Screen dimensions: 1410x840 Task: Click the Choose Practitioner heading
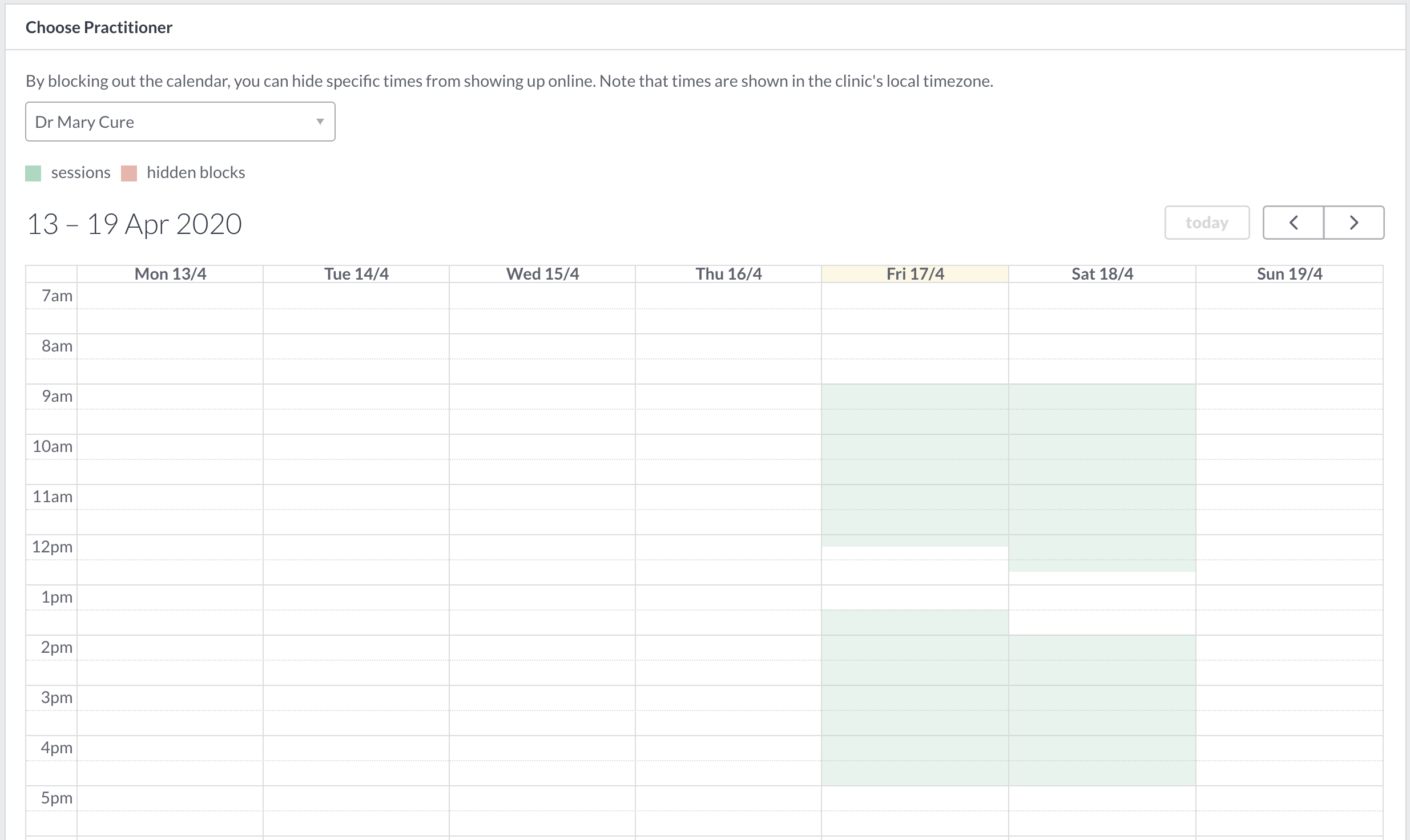pos(99,27)
